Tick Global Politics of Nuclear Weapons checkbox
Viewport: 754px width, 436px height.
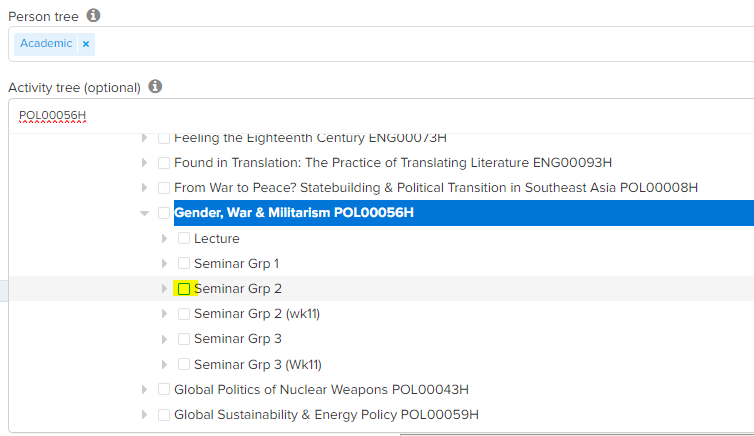pos(164,390)
